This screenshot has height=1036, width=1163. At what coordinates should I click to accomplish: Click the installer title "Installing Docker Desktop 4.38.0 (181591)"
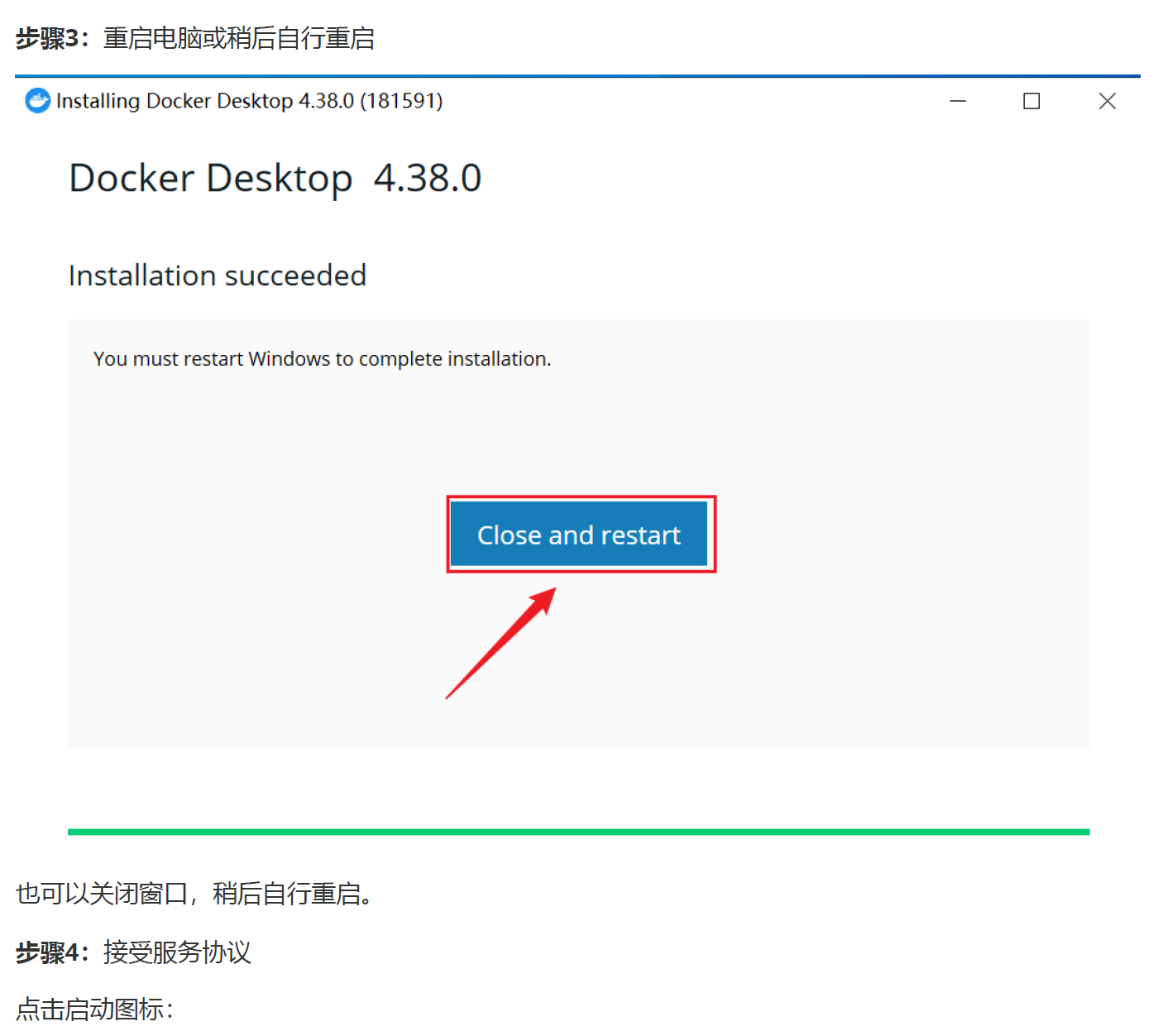click(x=250, y=101)
